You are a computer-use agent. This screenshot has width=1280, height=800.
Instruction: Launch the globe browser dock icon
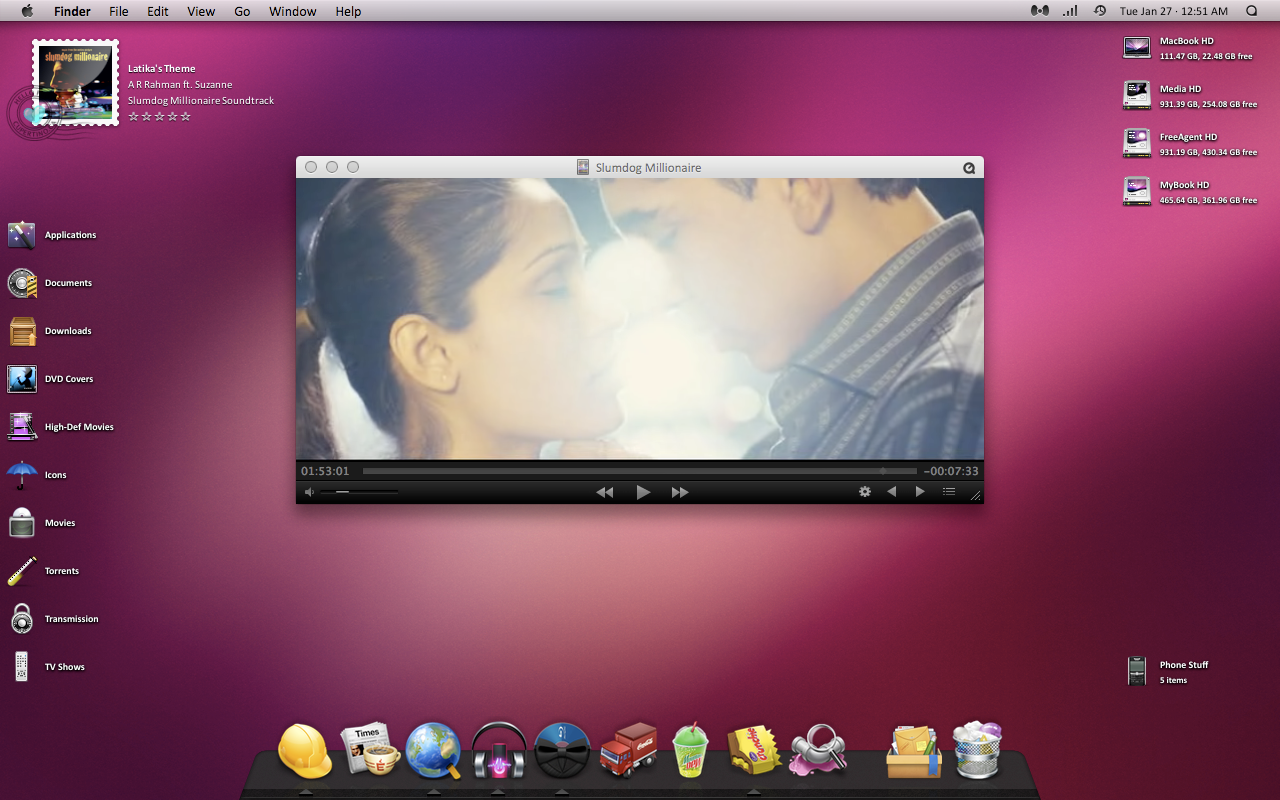point(434,751)
